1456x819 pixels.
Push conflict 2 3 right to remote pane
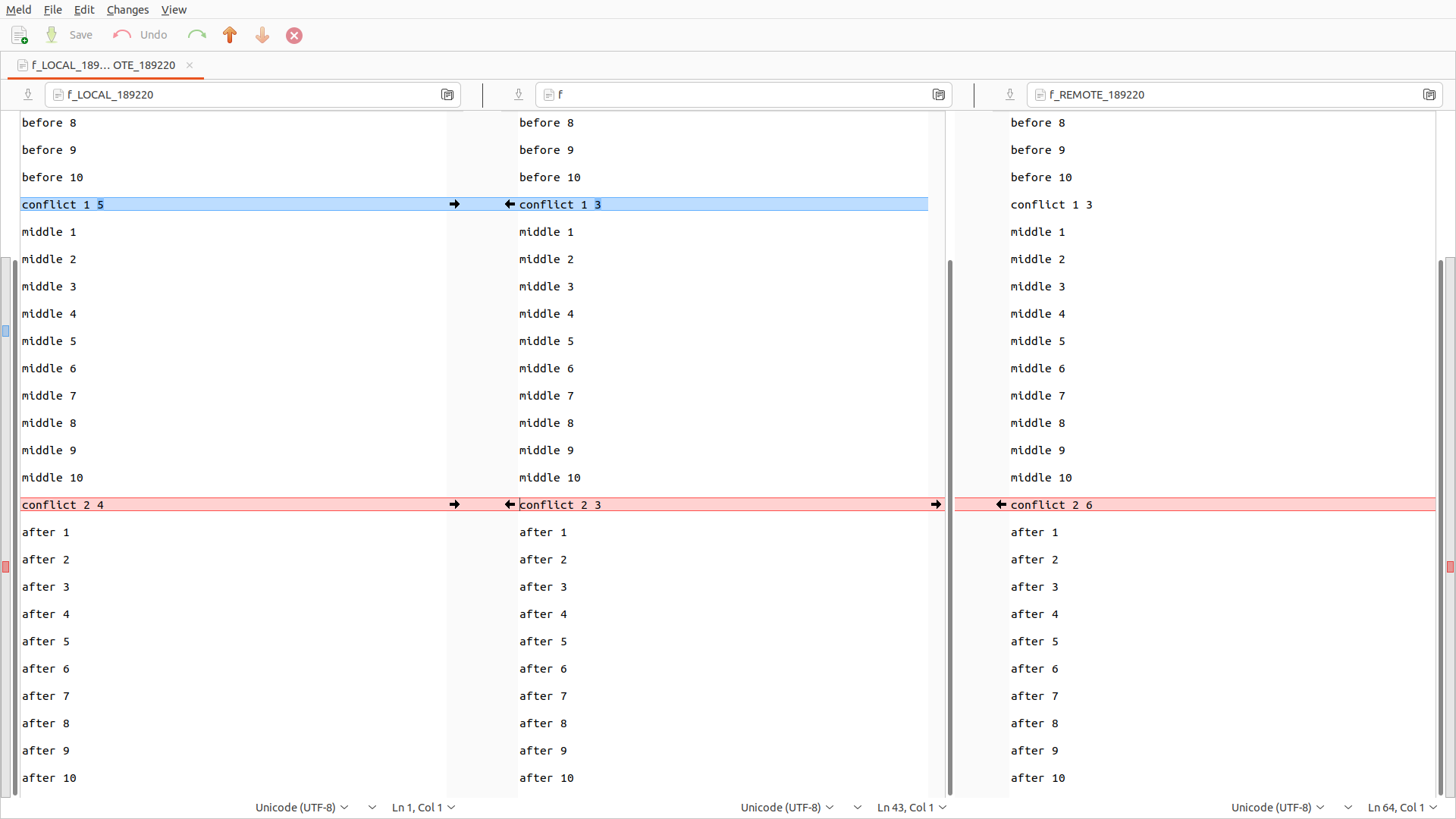[x=936, y=504]
